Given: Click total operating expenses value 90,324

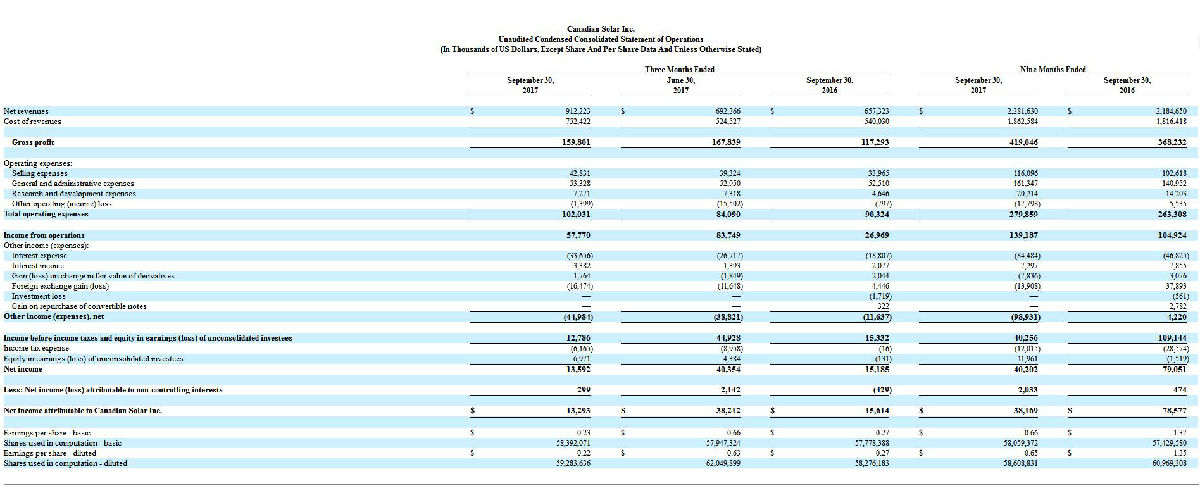Looking at the screenshot, I should (x=876, y=213).
